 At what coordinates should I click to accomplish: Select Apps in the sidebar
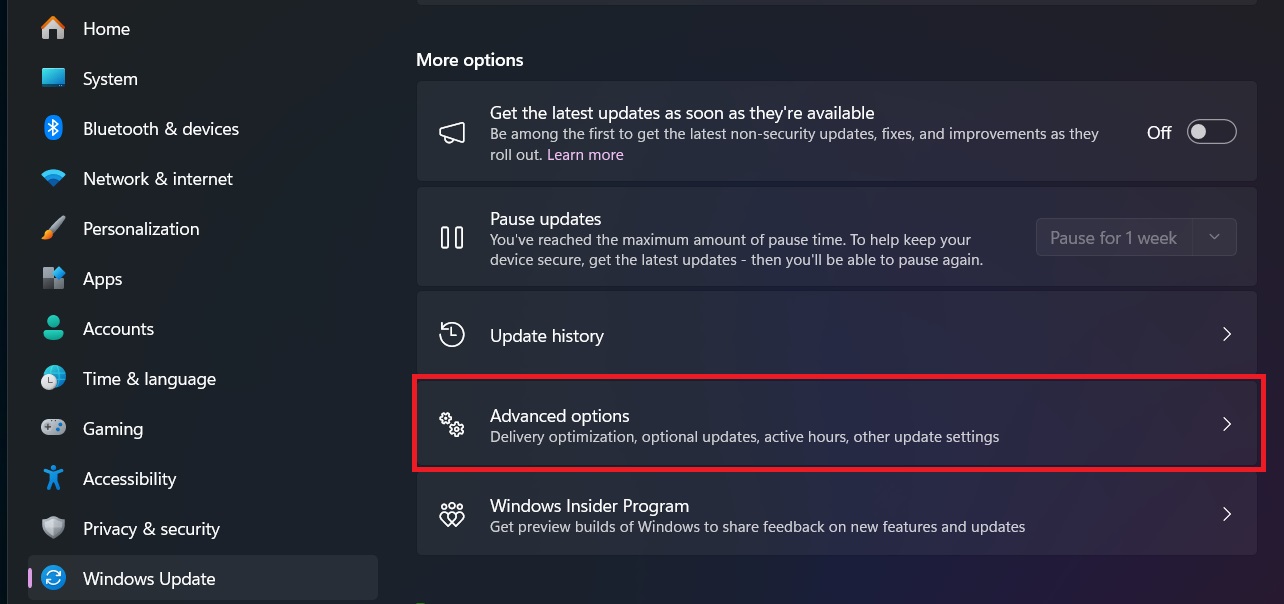click(102, 279)
